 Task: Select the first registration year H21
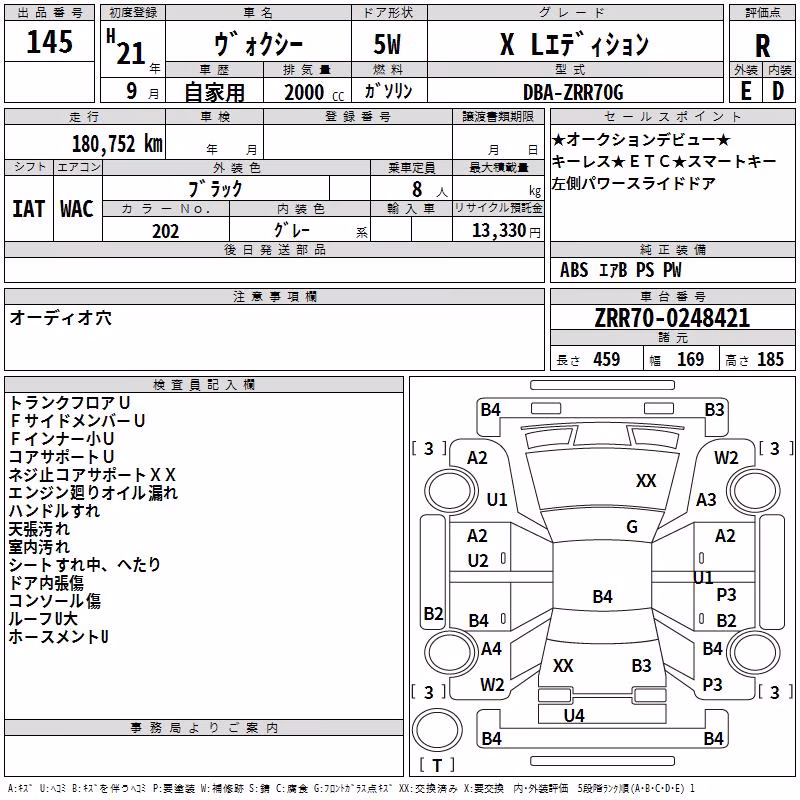[127, 47]
